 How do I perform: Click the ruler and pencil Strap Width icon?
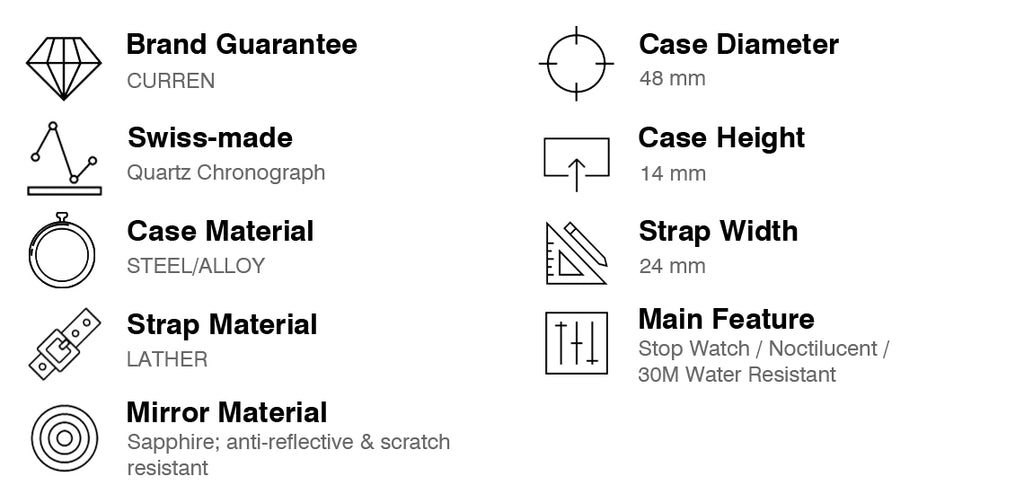[577, 253]
